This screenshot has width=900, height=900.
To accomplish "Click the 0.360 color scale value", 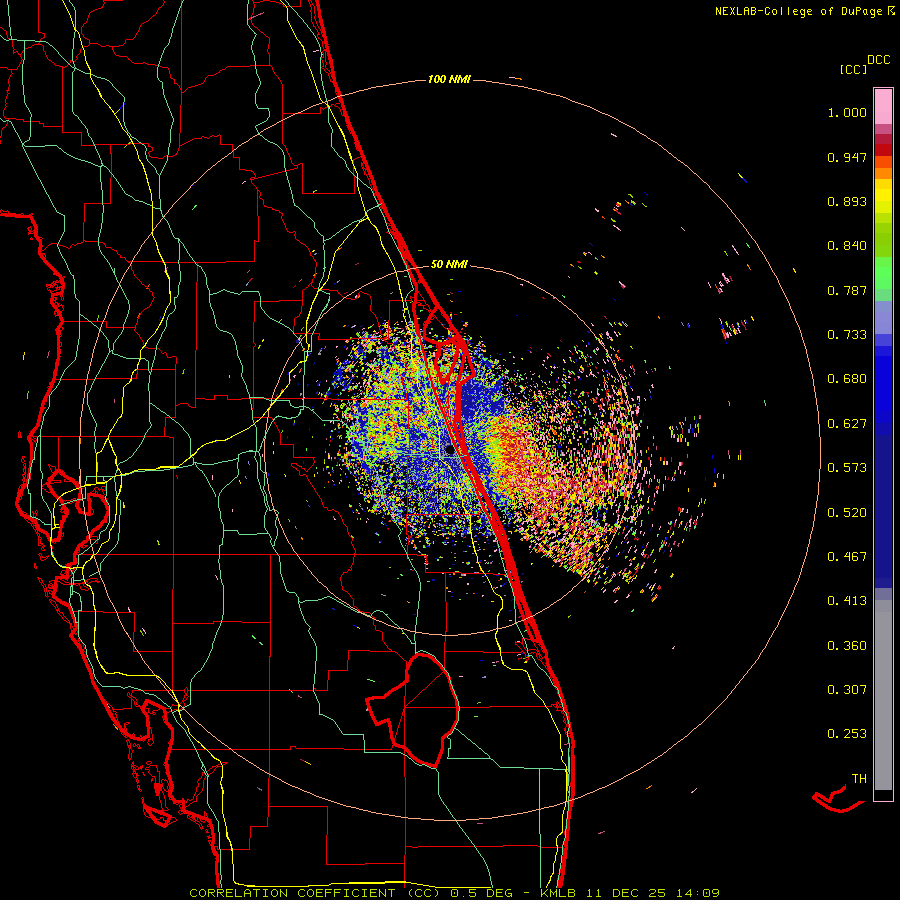I will pos(847,646).
